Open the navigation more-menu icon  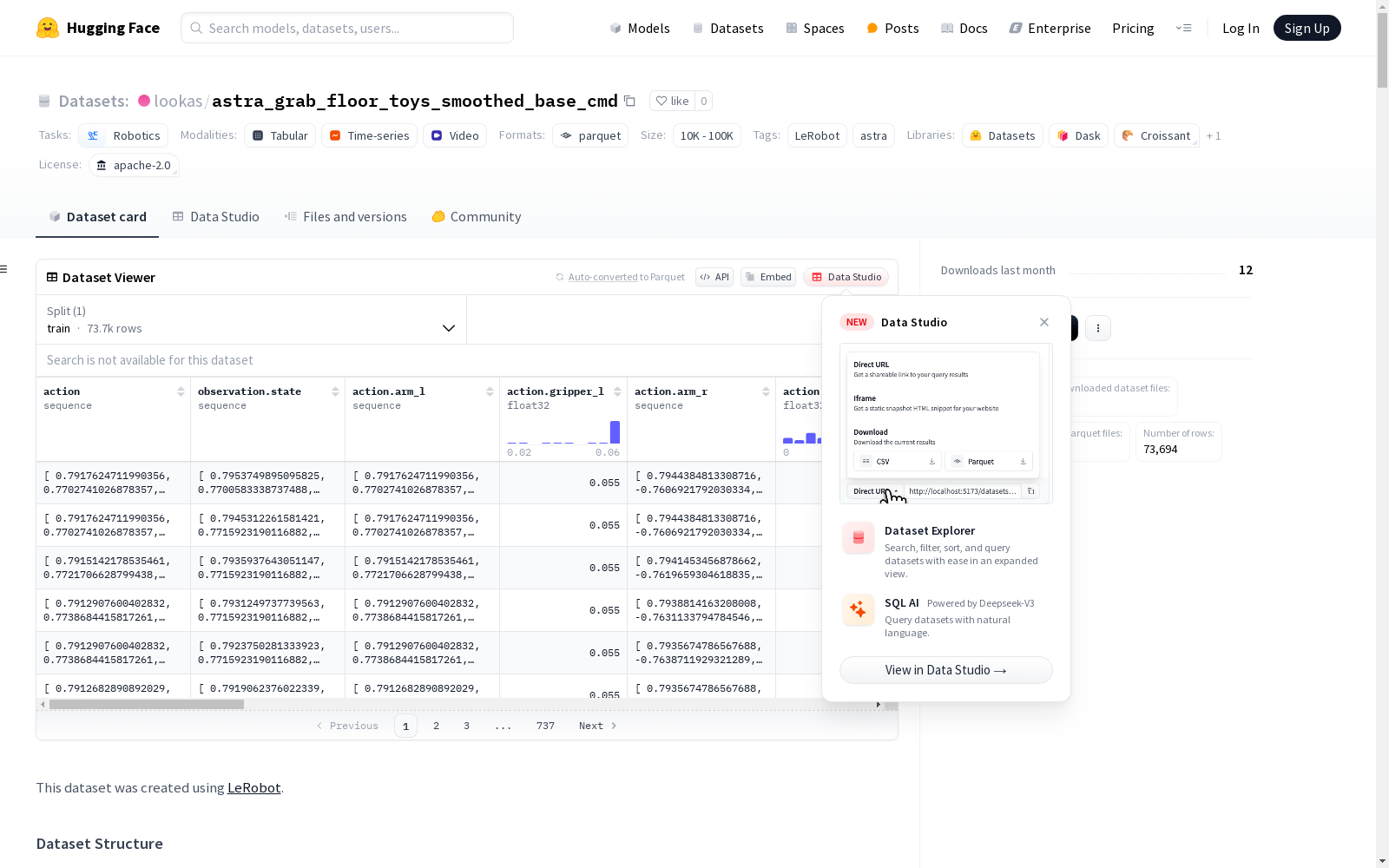[1183, 28]
